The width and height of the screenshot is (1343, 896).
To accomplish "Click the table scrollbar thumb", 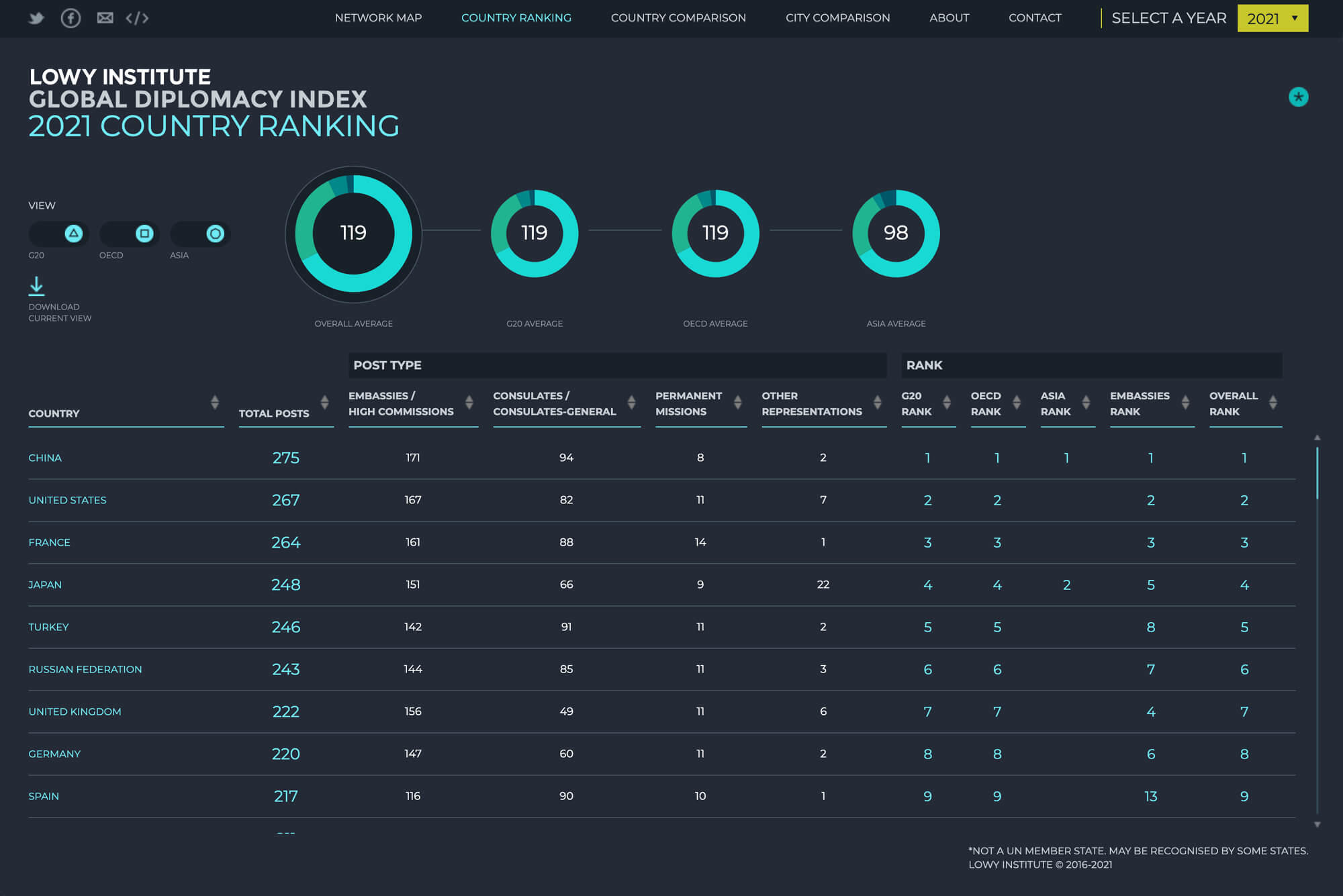I will pos(1317,473).
